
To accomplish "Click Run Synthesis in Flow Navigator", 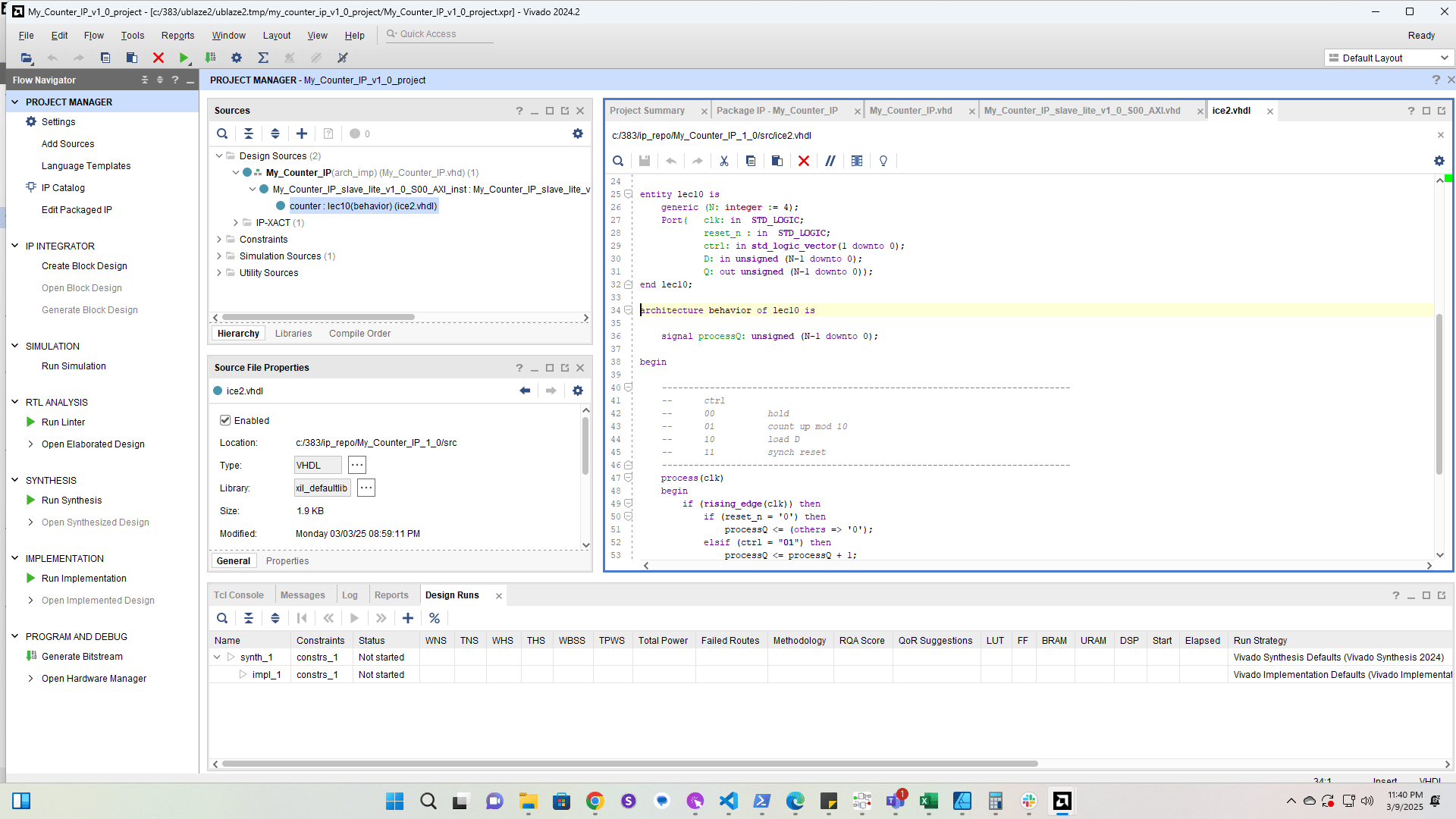I will (71, 500).
